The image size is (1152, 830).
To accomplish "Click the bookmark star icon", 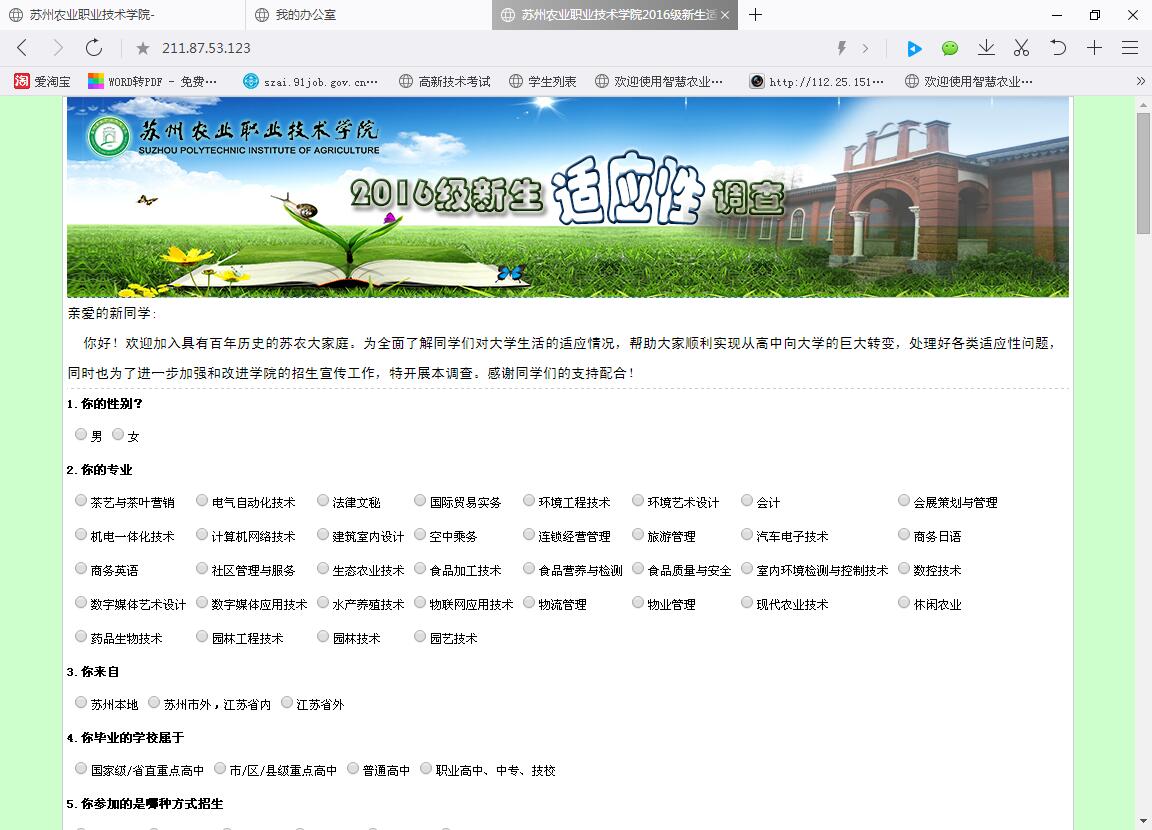I will tap(143, 48).
